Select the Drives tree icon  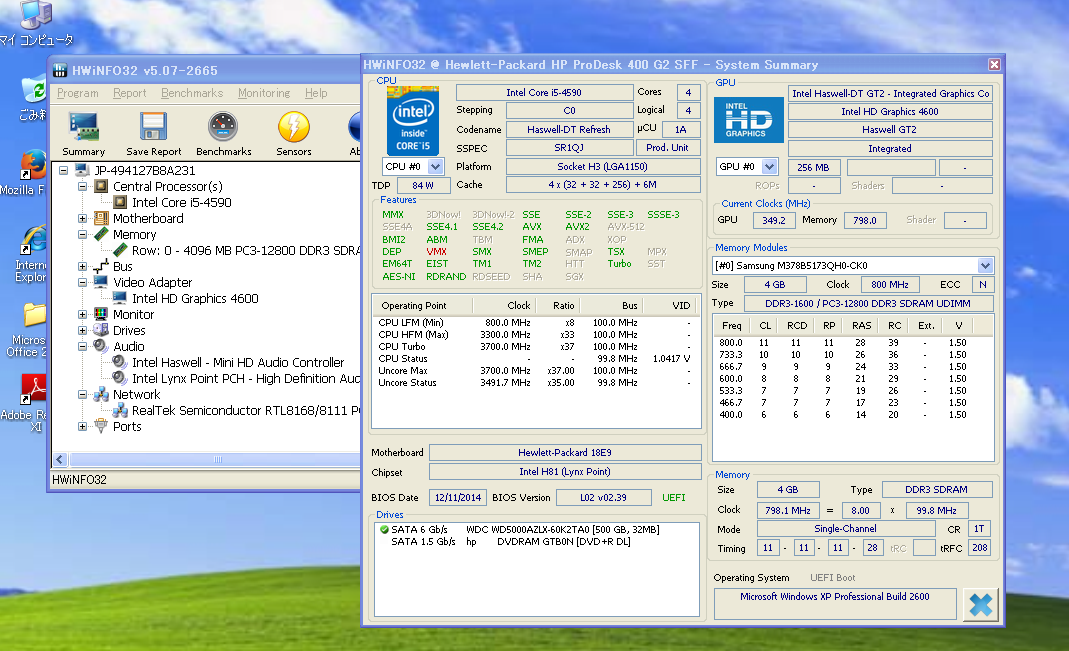[x=101, y=330]
